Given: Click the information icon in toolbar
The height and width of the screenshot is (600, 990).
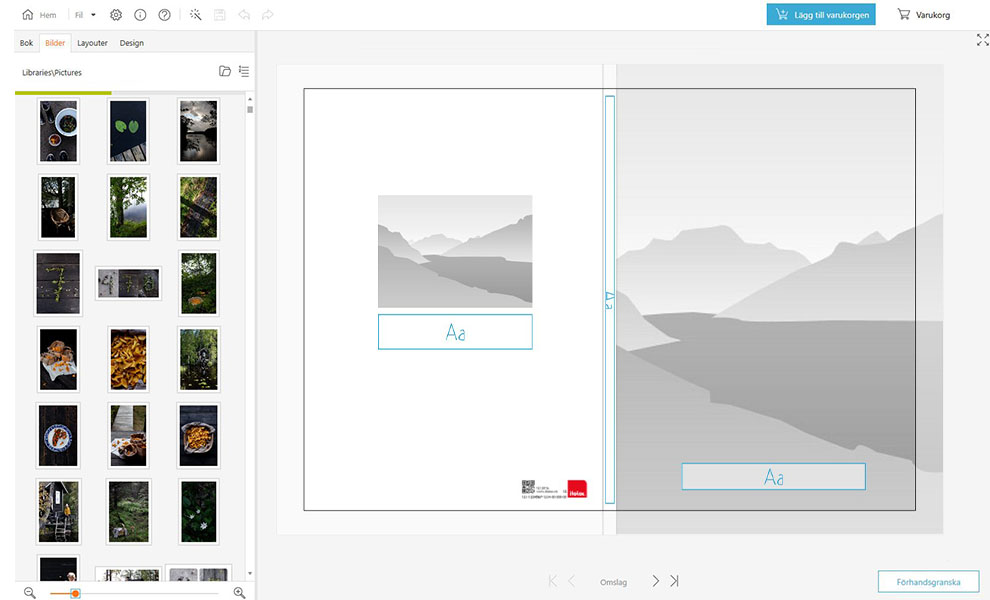Looking at the screenshot, I should tap(140, 15).
